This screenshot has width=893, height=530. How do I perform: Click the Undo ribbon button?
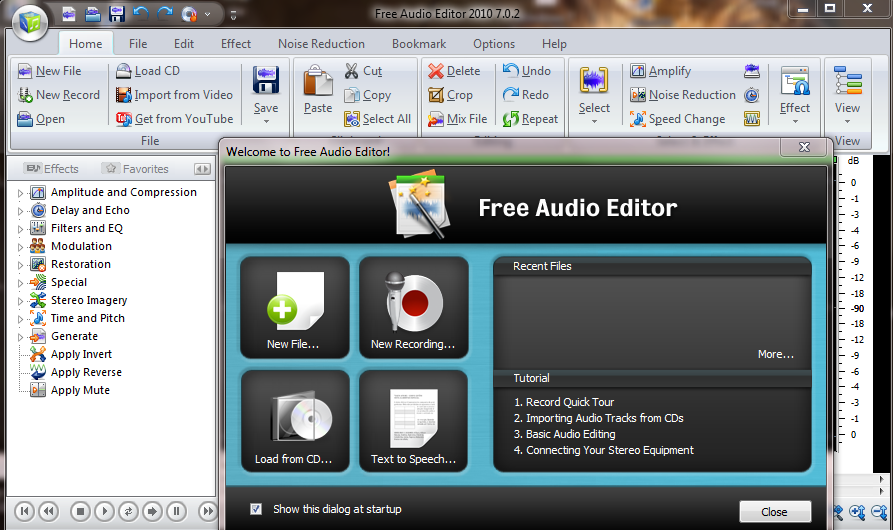[x=527, y=71]
